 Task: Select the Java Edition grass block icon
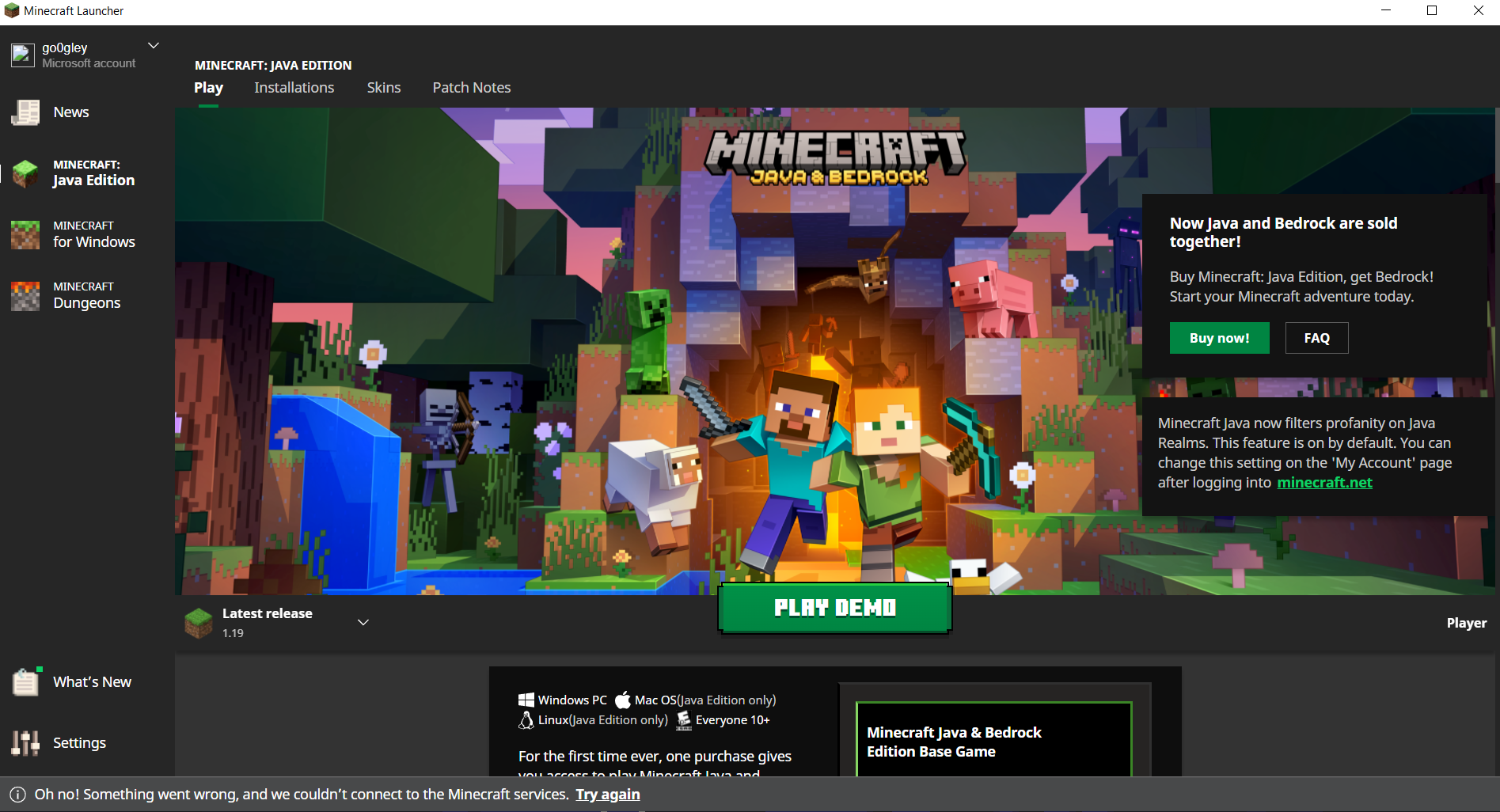click(x=25, y=173)
